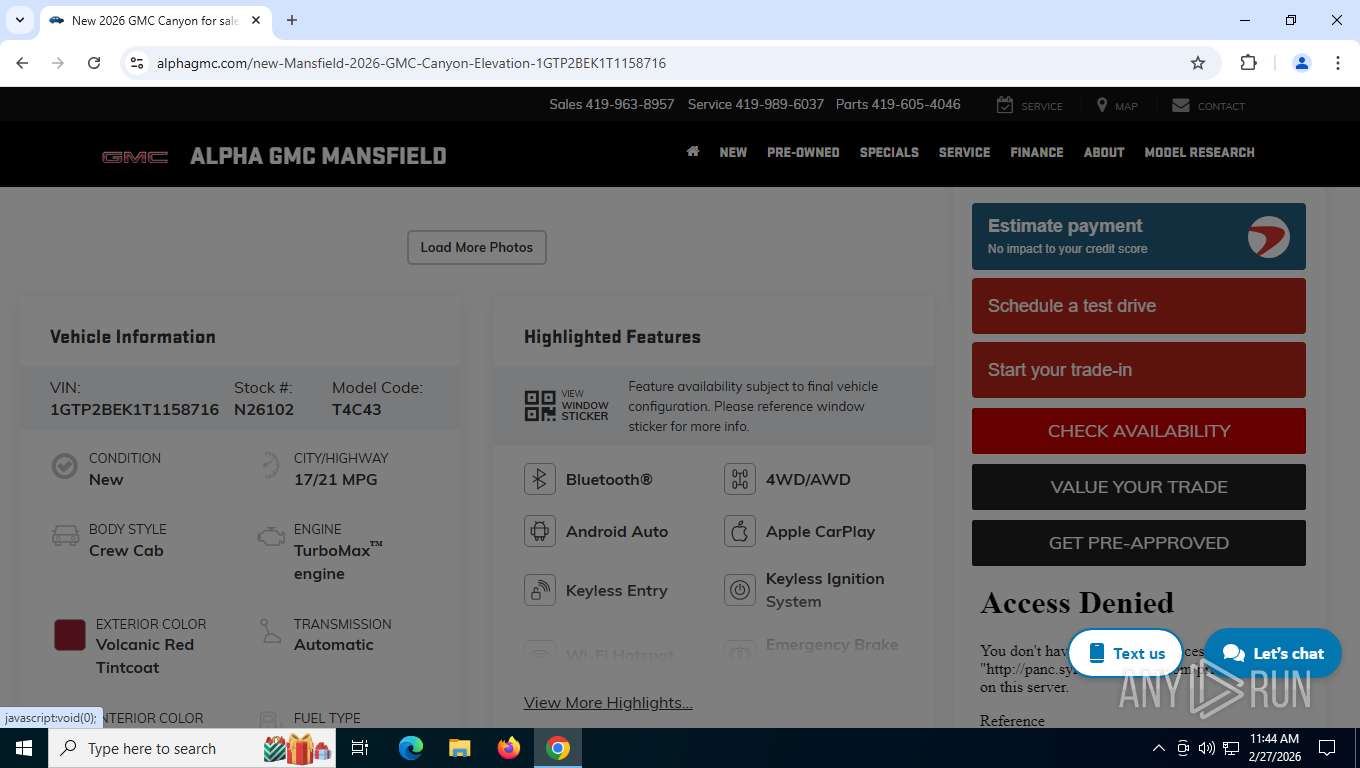The image size is (1360, 768).
Task: Open the Chrome profile avatar
Action: pyautogui.click(x=1302, y=63)
